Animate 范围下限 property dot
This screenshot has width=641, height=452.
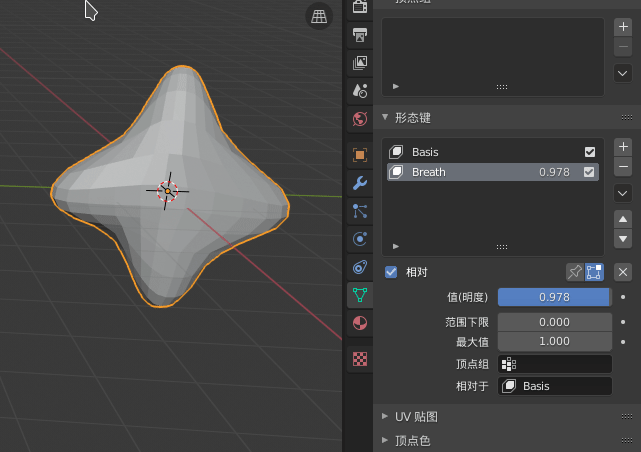pos(623,322)
